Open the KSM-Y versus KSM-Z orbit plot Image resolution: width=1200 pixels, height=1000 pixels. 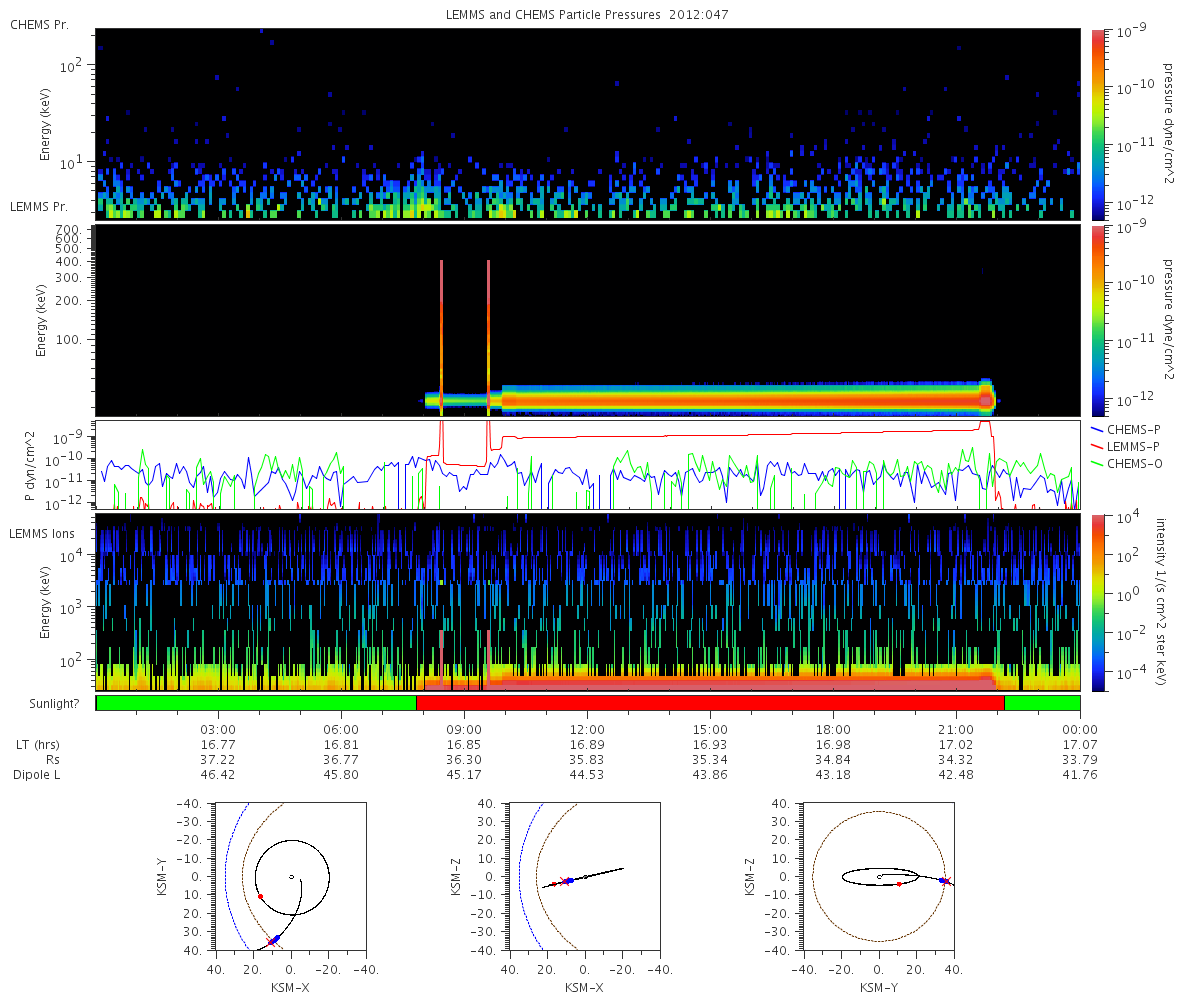(x=878, y=877)
